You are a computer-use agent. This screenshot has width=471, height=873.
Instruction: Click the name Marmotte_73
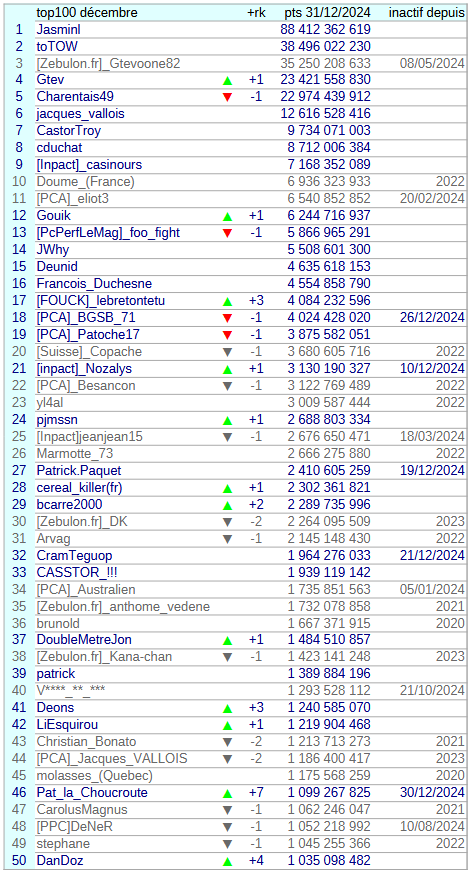76,454
